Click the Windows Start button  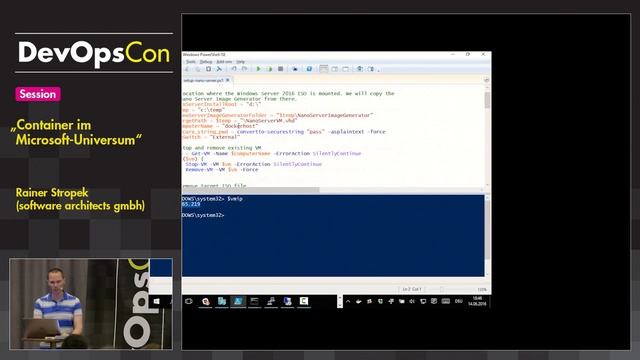pyautogui.click(x=157, y=301)
